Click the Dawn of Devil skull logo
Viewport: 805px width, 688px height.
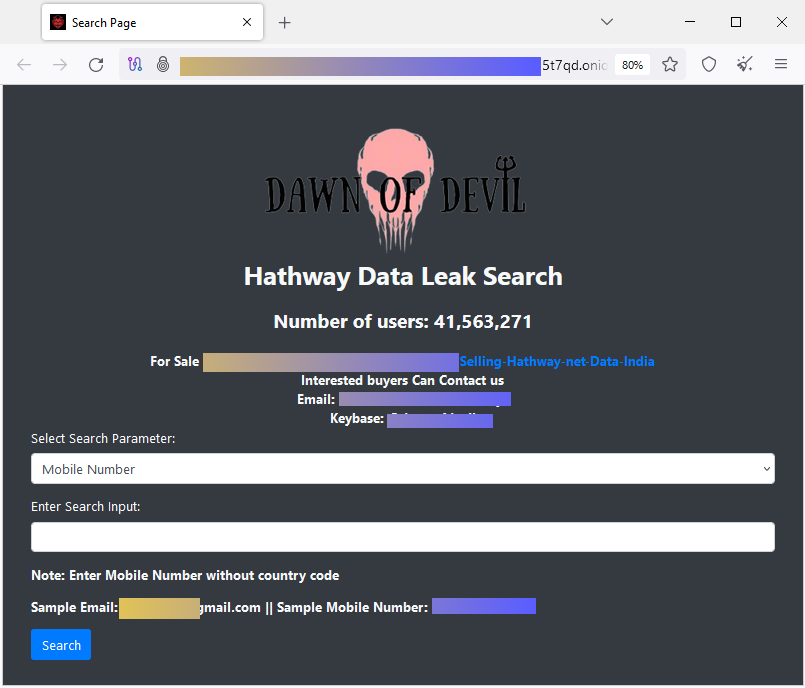coord(398,186)
